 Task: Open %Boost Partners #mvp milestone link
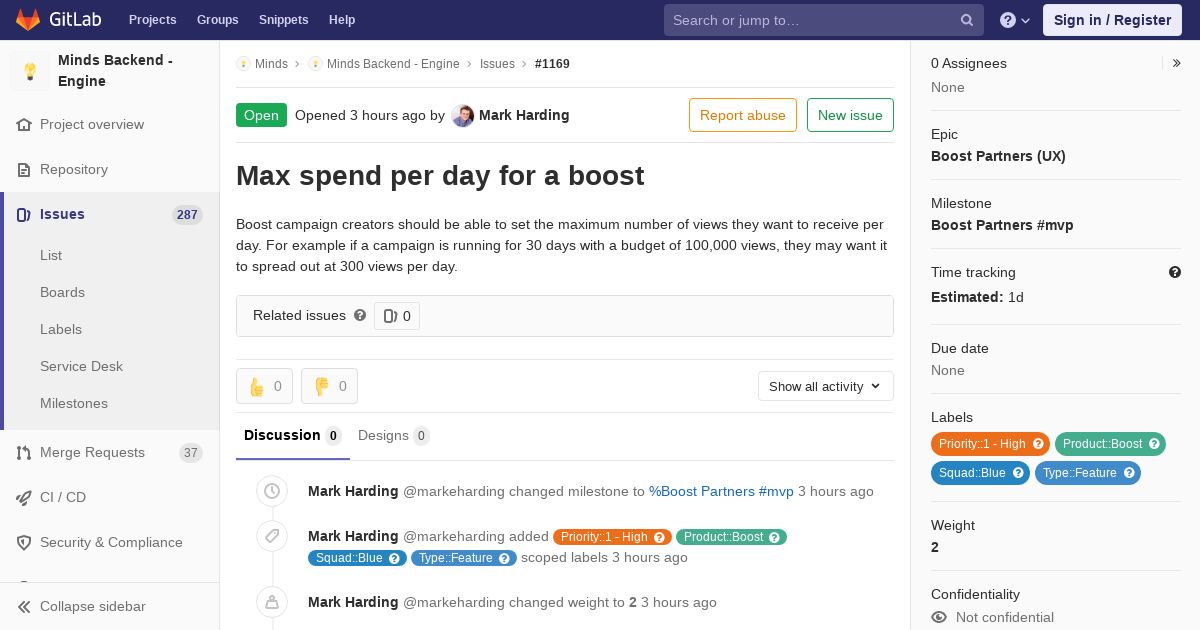[x=721, y=491]
